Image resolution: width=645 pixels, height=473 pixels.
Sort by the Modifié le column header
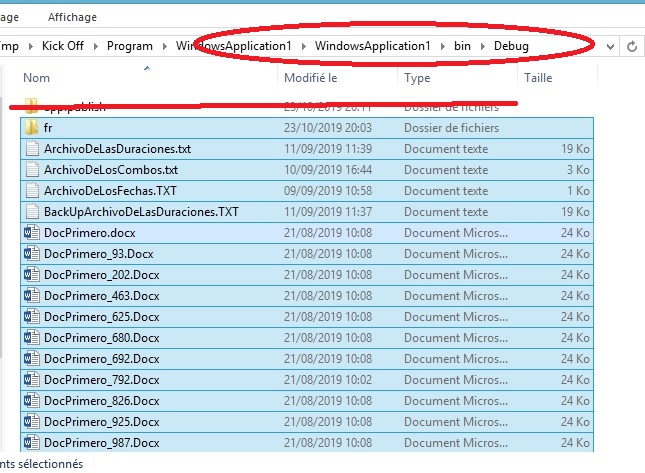311,78
